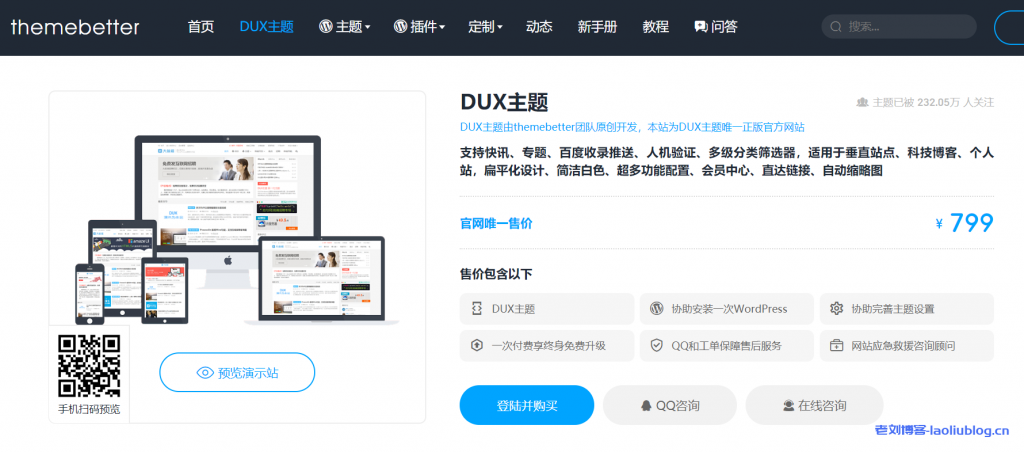Expand the 插件 dropdown menu
Image resolution: width=1024 pixels, height=452 pixels.
[x=419, y=27]
